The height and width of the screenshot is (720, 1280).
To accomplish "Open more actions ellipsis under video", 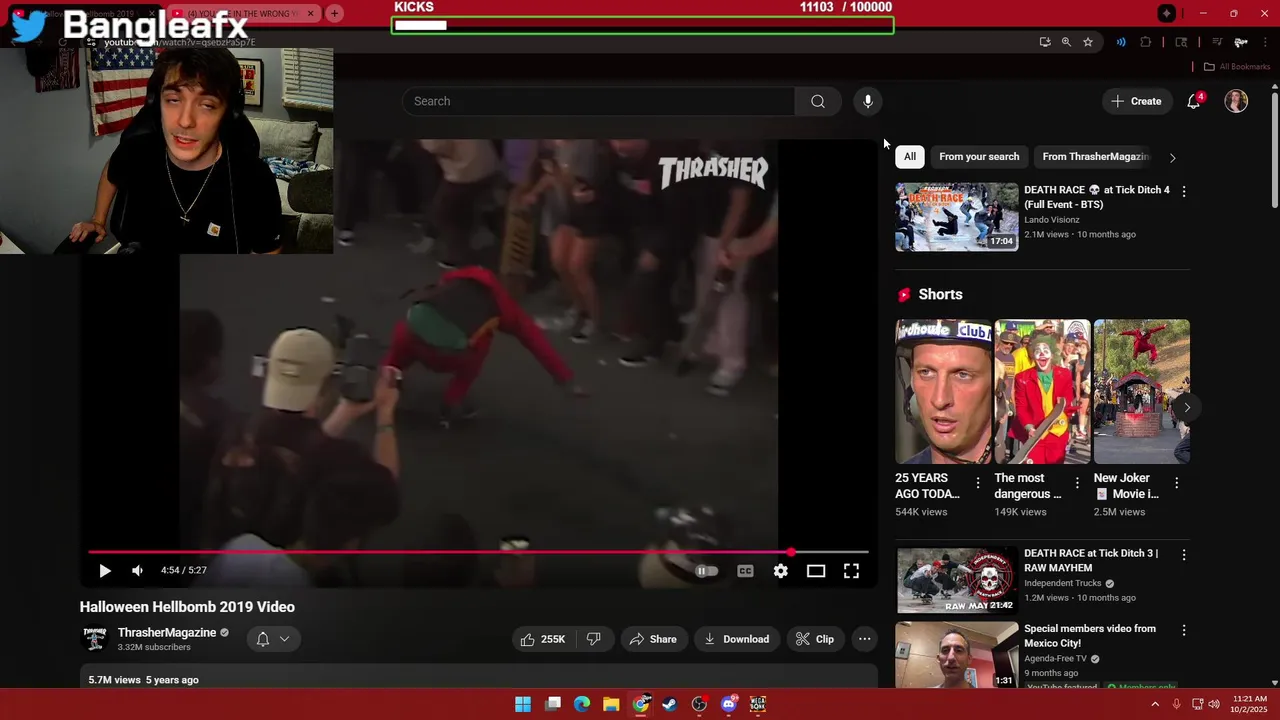I will [x=865, y=639].
